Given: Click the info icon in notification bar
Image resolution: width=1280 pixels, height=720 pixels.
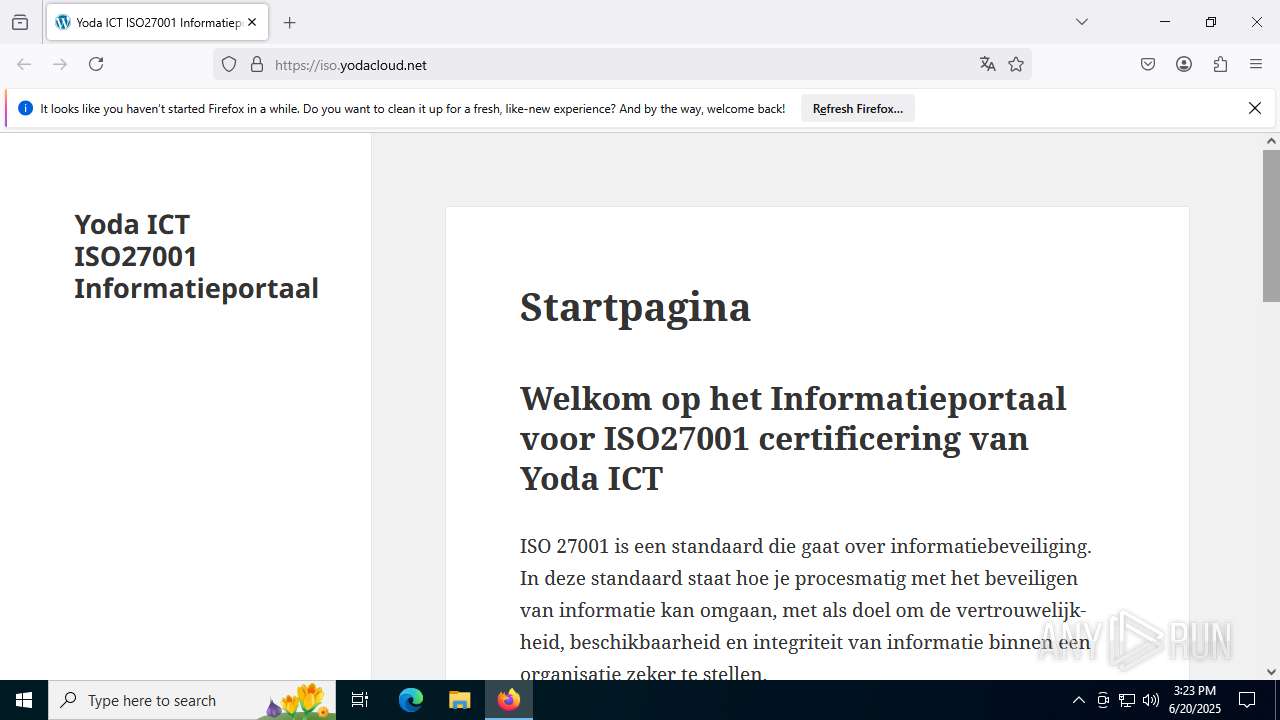Looking at the screenshot, I should (25, 108).
